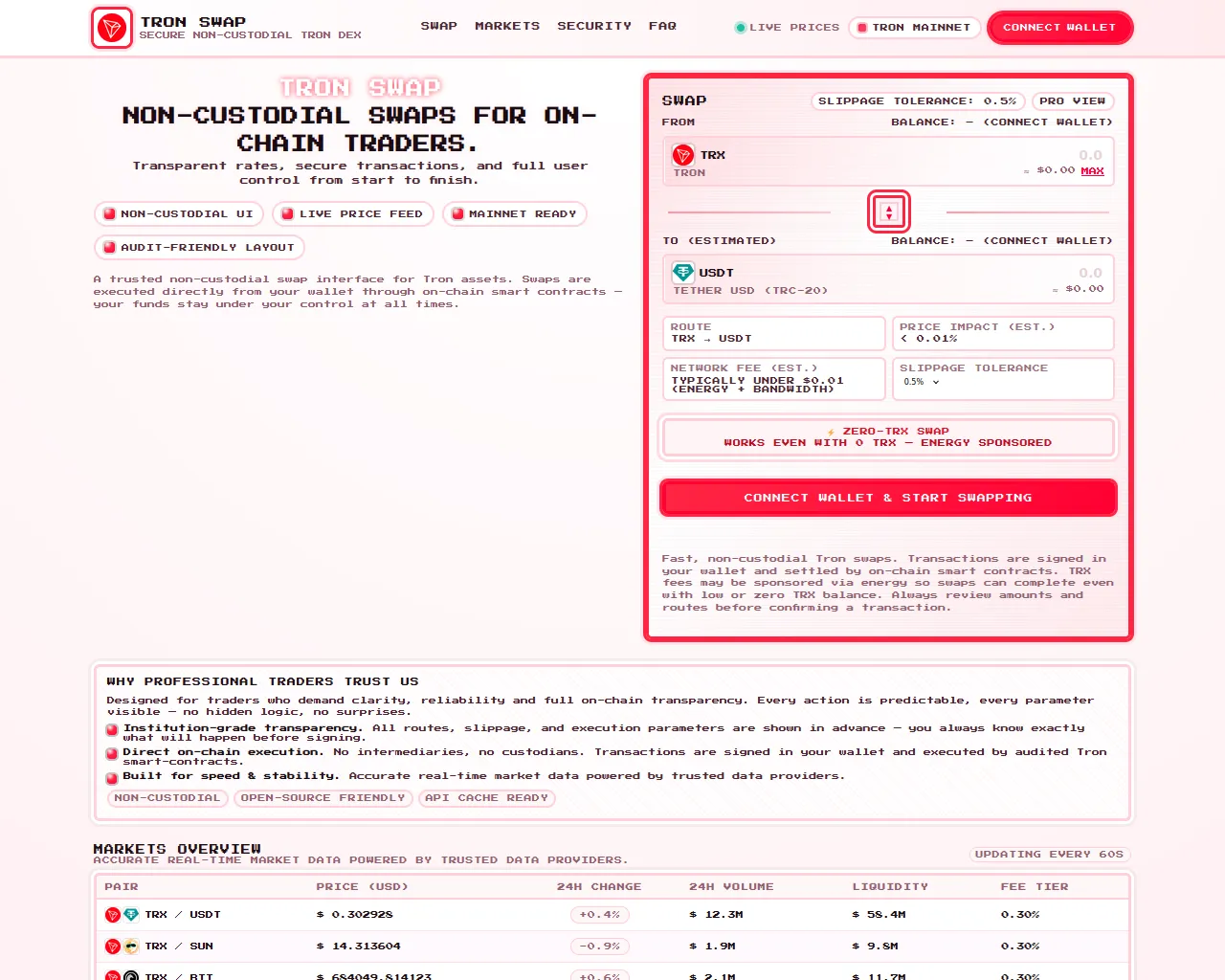
Task: Click the 0.30% fee tier in TRX / USDT row
Action: 1020,915
